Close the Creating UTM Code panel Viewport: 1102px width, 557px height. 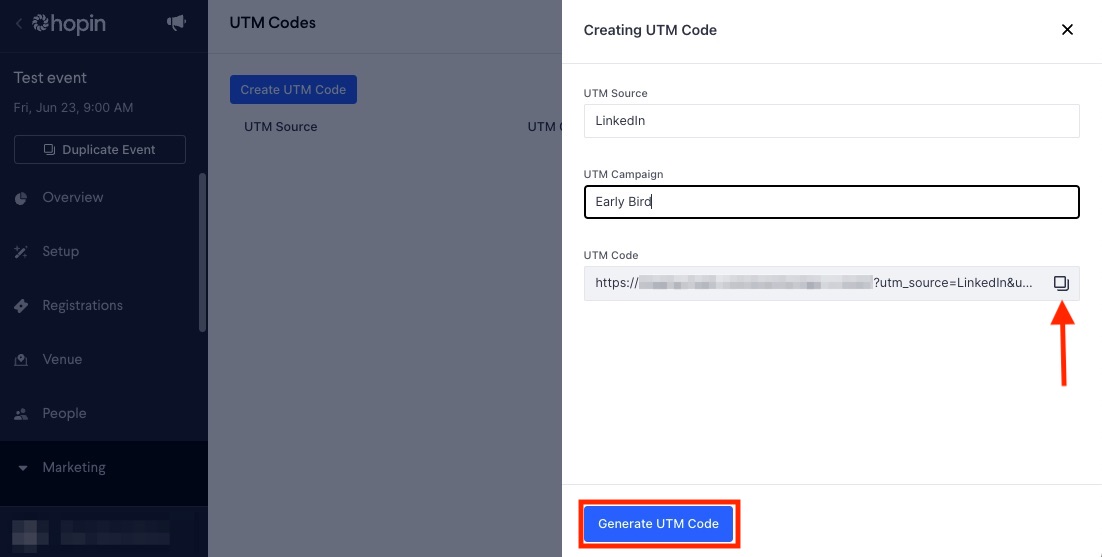coord(1067,30)
